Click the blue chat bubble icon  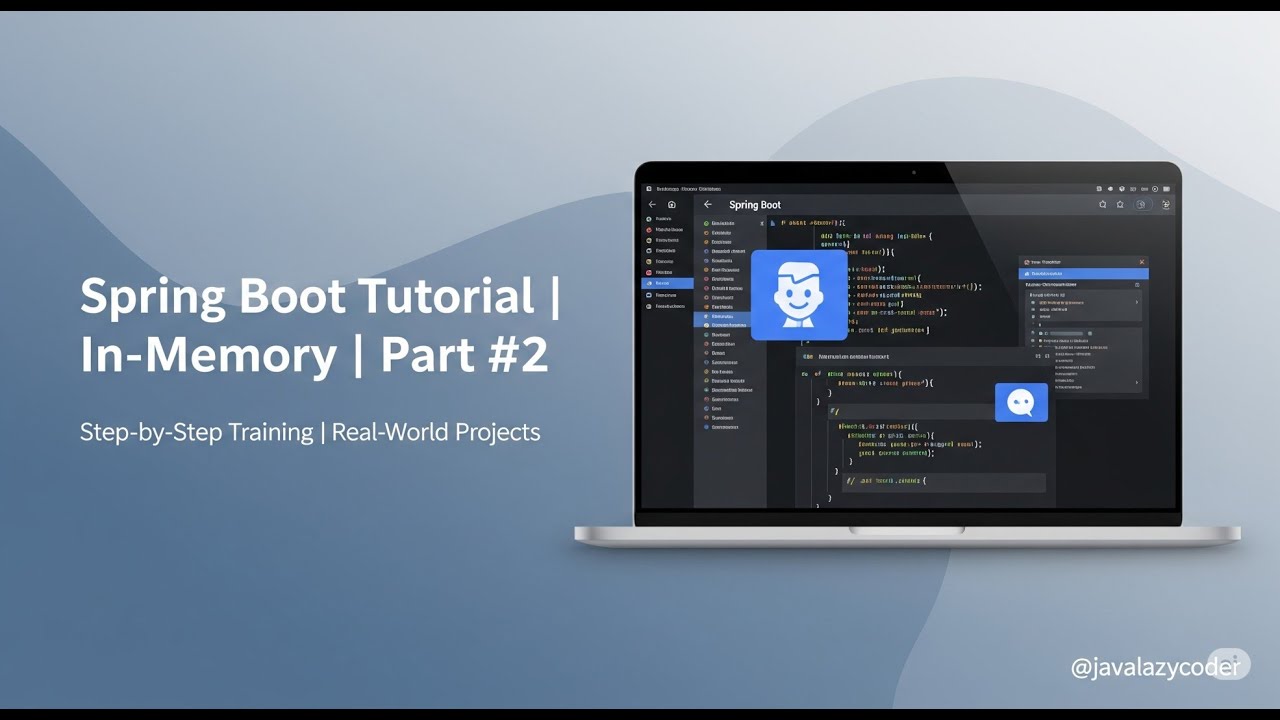pos(1021,402)
